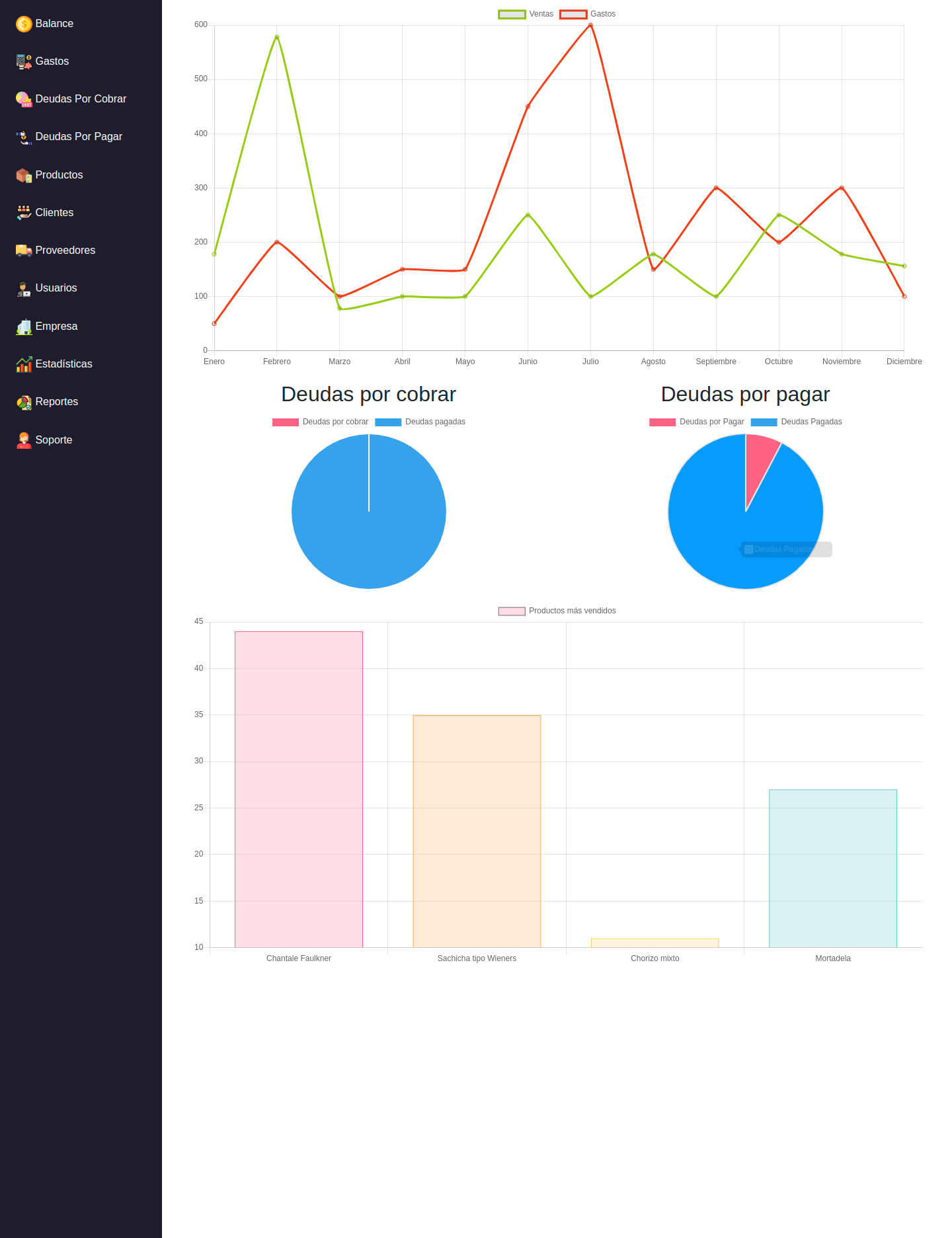Click the 'Deudas por cobrar' heading
952x1238 pixels.
[x=369, y=395]
